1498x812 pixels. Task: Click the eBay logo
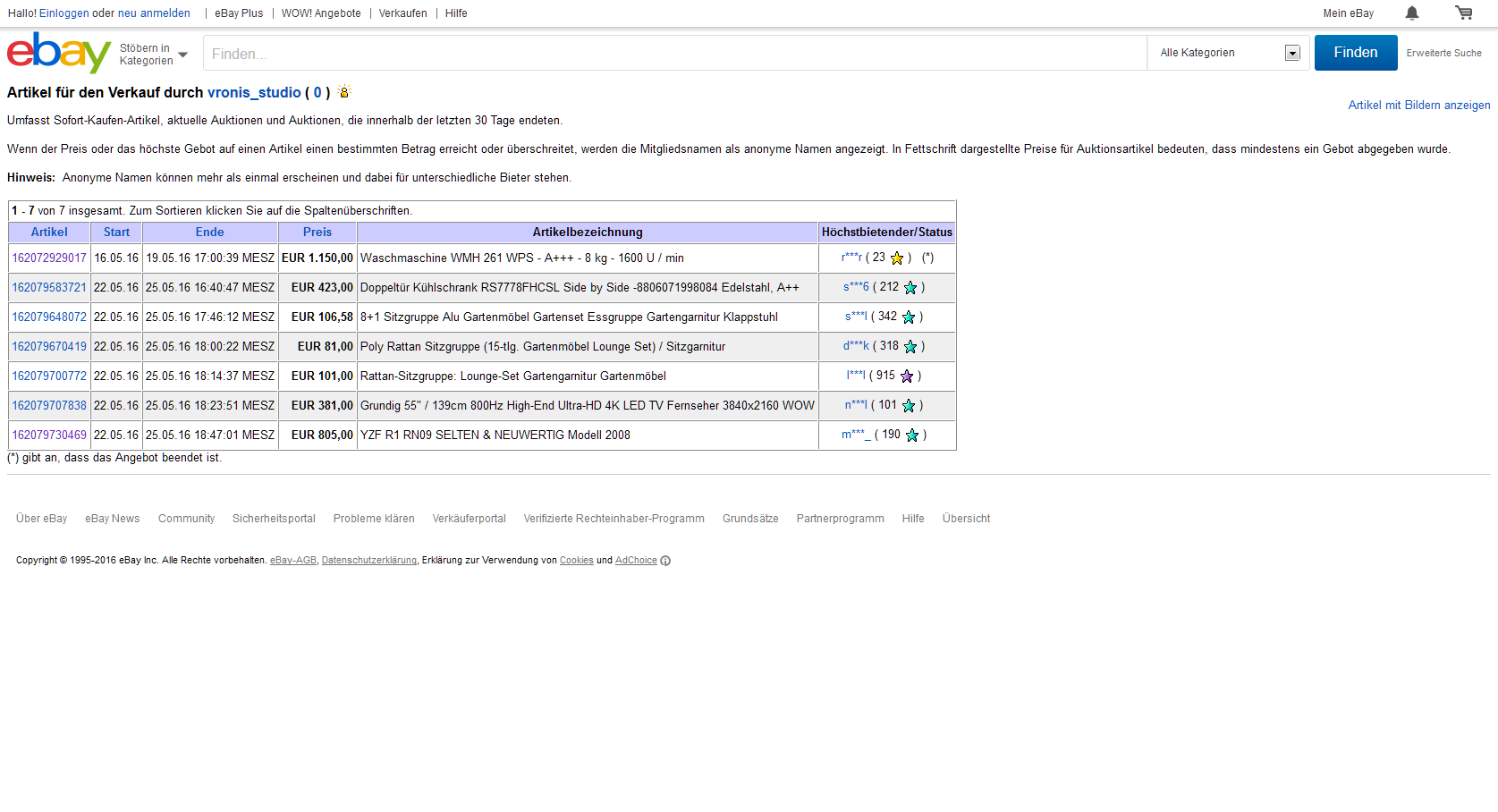59,53
